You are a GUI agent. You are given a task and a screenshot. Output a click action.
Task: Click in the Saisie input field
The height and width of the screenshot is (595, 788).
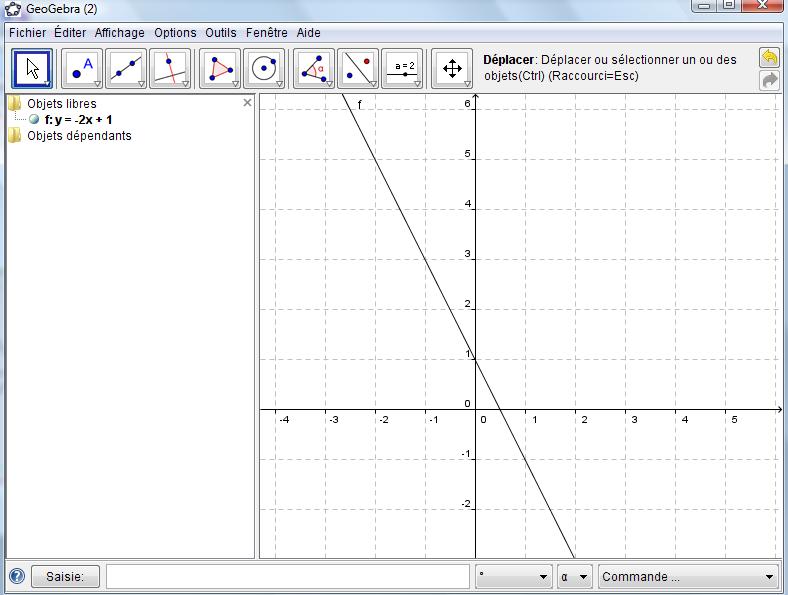pyautogui.click(x=288, y=576)
